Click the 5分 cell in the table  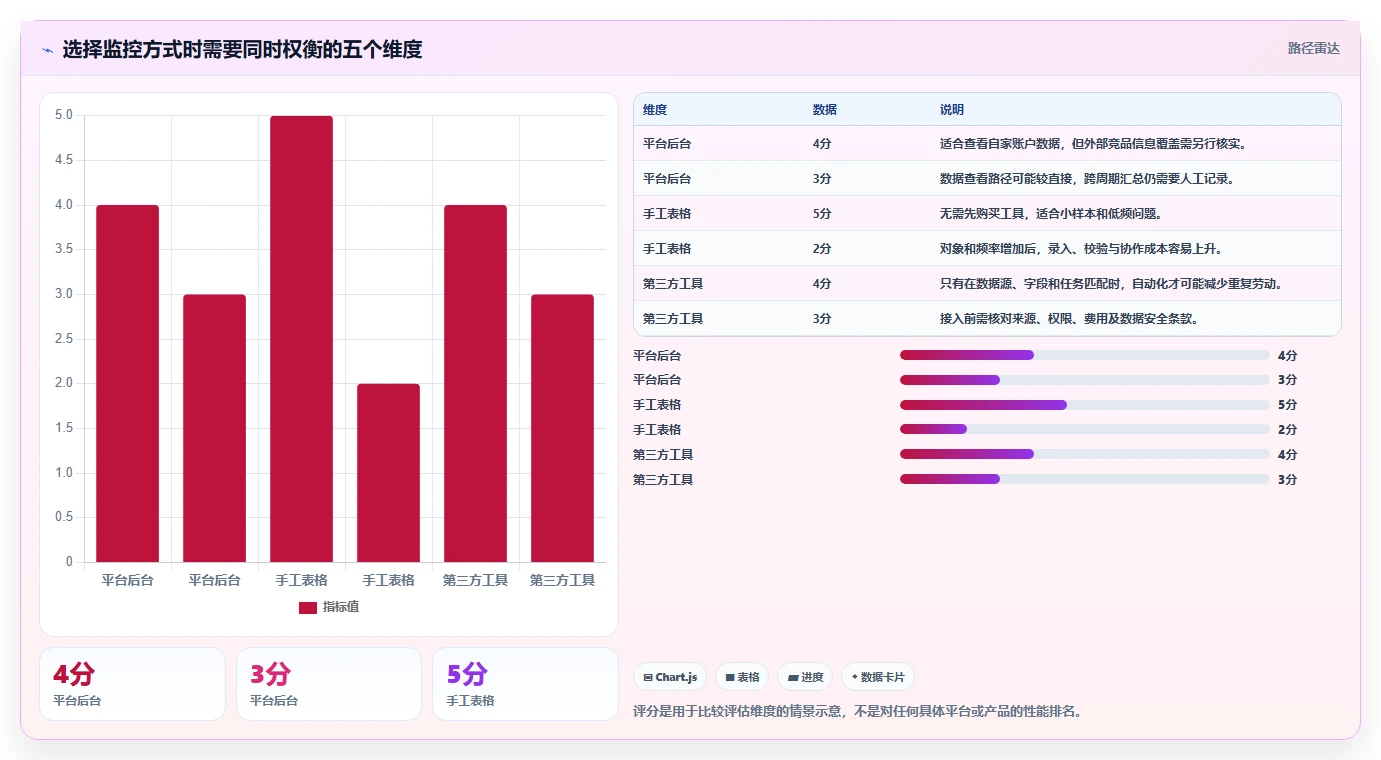coord(822,214)
